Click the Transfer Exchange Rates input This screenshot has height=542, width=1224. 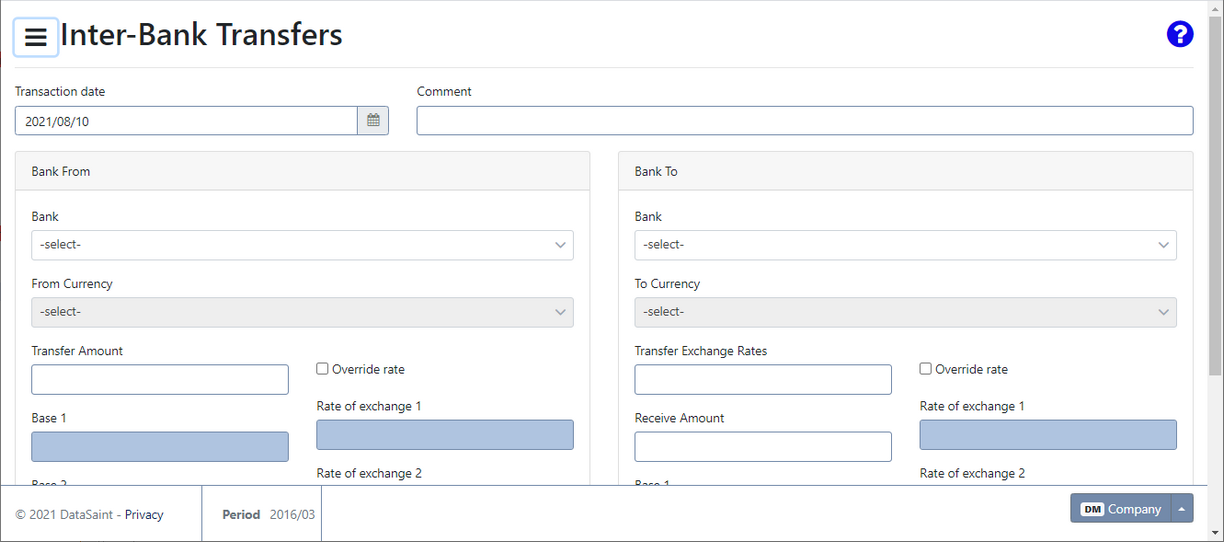763,380
